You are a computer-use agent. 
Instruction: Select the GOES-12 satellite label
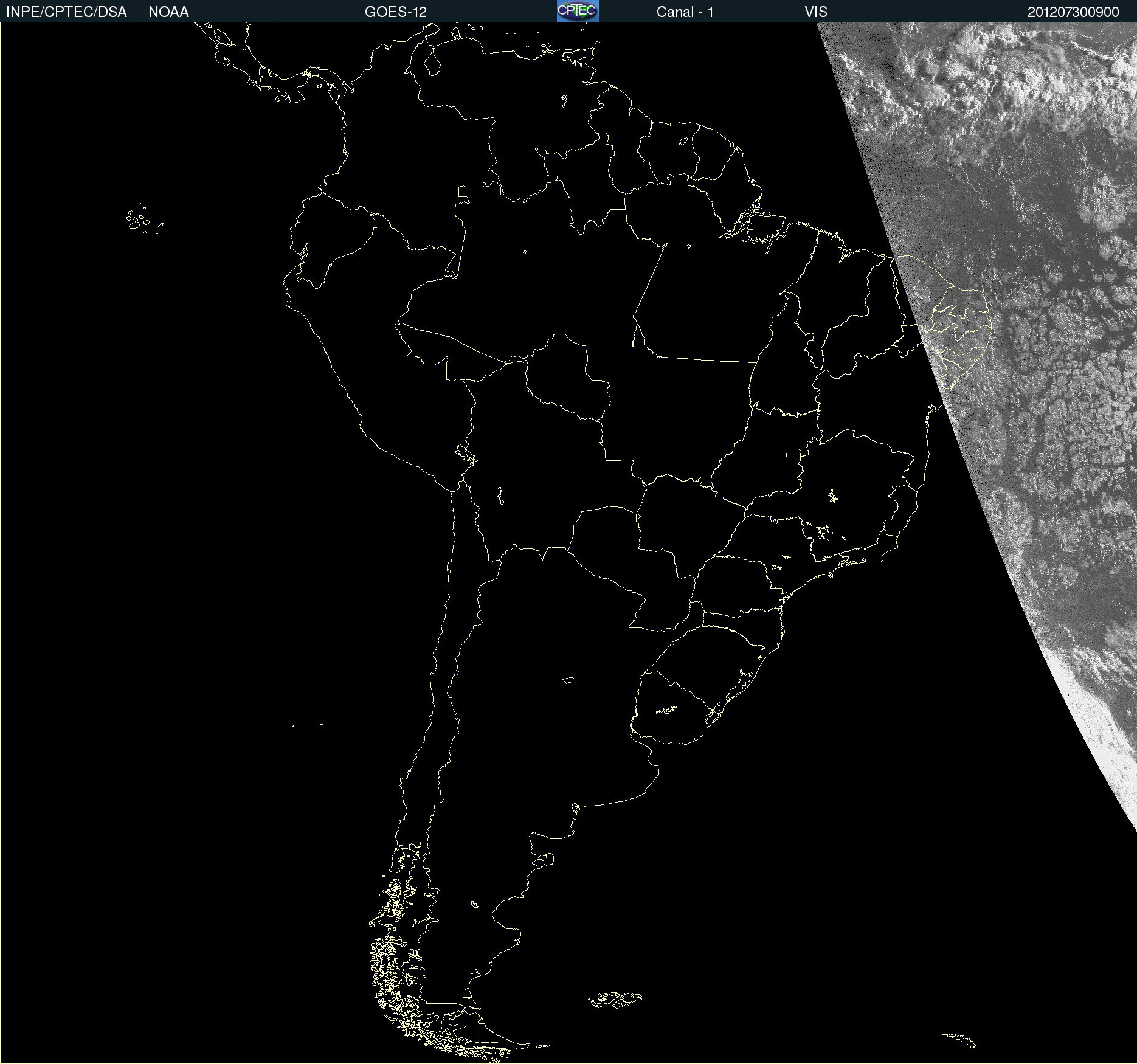coord(396,12)
